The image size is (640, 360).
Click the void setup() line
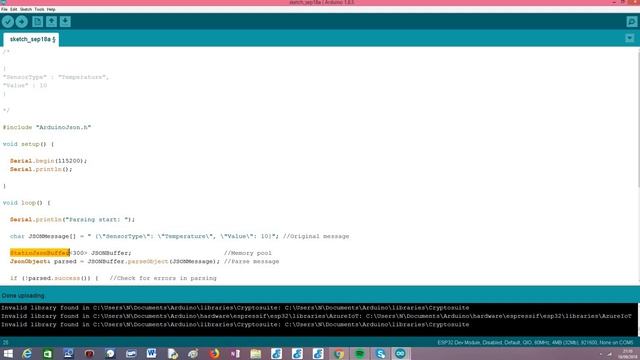tap(28, 144)
